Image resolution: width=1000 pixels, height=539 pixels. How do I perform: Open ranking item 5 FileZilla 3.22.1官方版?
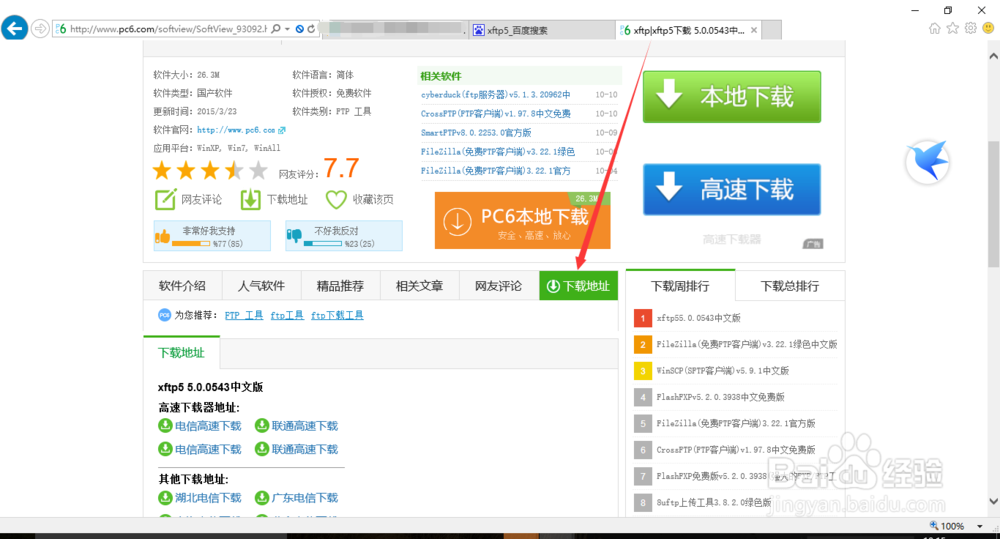pos(736,423)
